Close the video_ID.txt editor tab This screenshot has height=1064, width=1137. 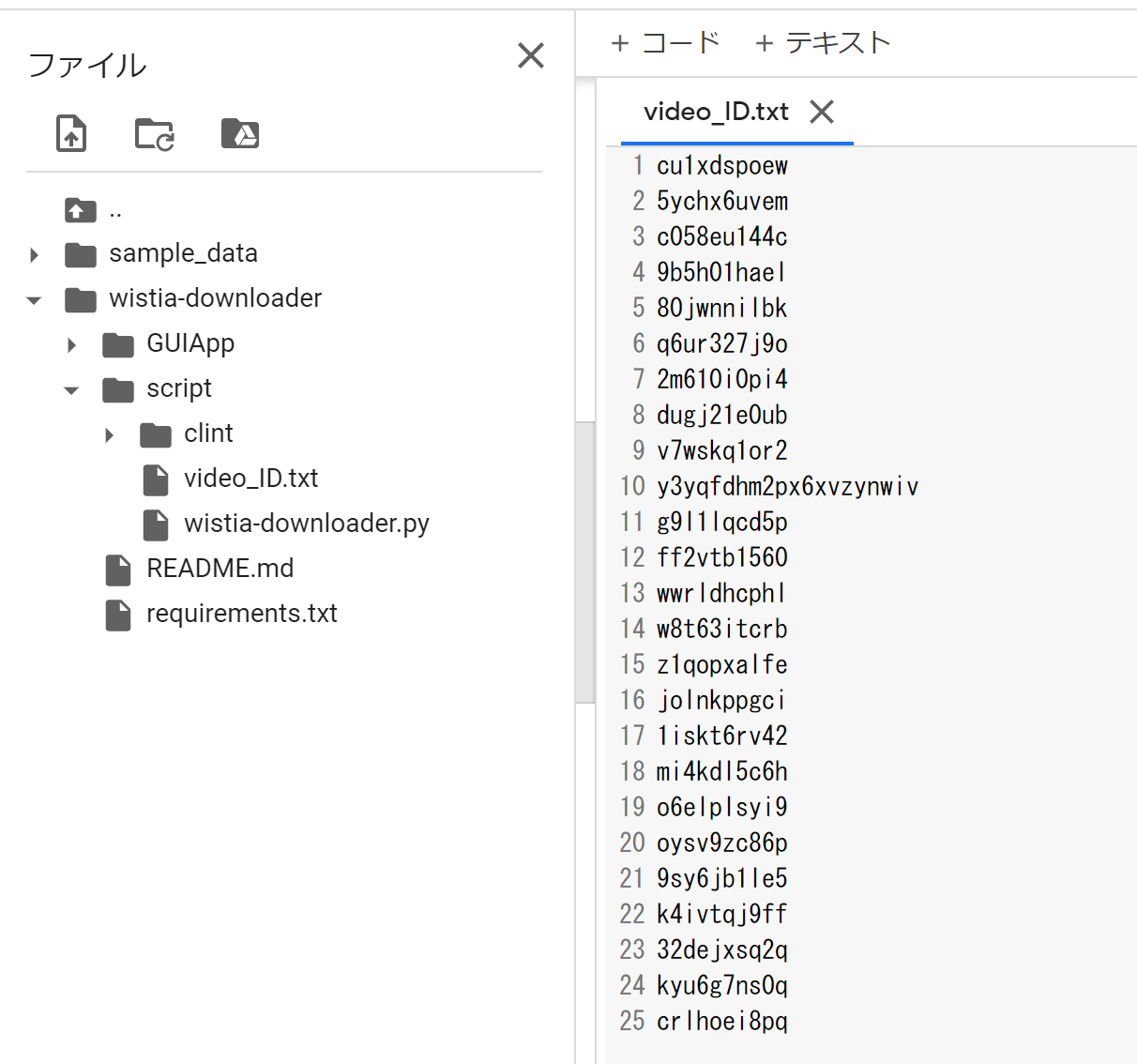point(822,112)
